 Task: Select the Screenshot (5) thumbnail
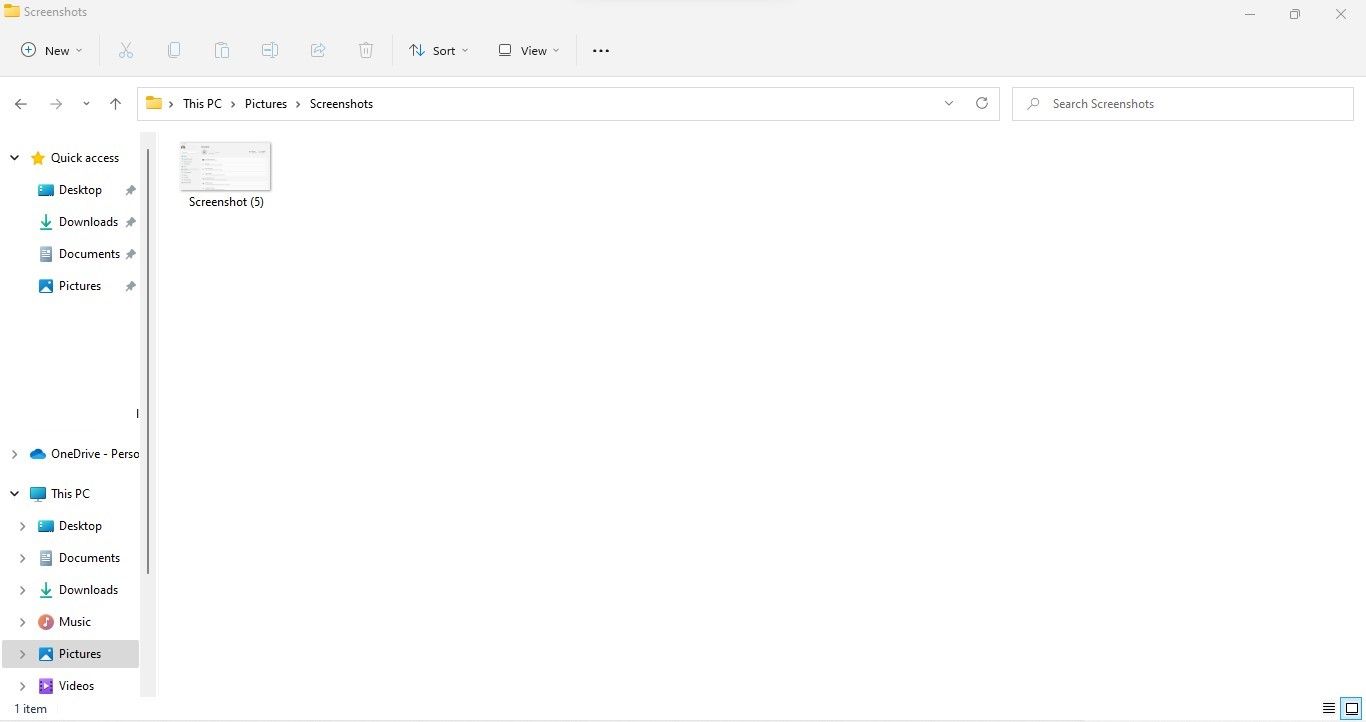226,166
